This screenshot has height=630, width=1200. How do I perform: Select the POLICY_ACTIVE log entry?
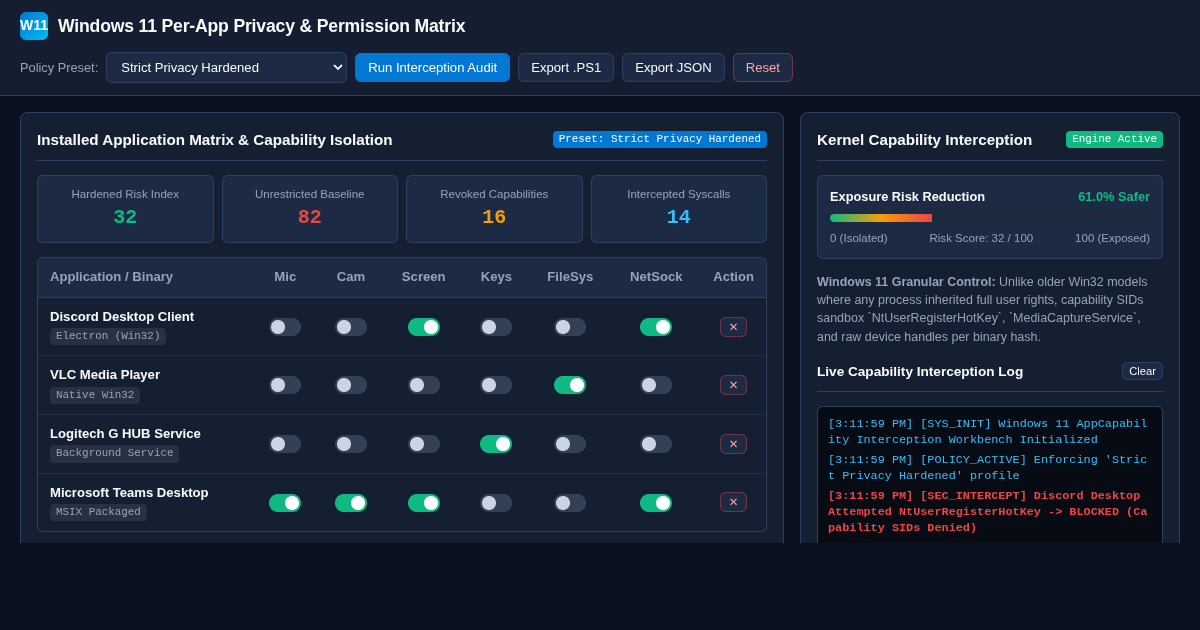click(x=989, y=468)
